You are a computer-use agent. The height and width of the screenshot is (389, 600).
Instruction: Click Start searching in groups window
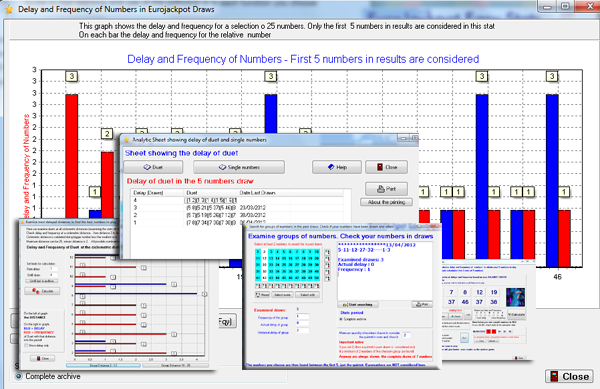coord(358,304)
